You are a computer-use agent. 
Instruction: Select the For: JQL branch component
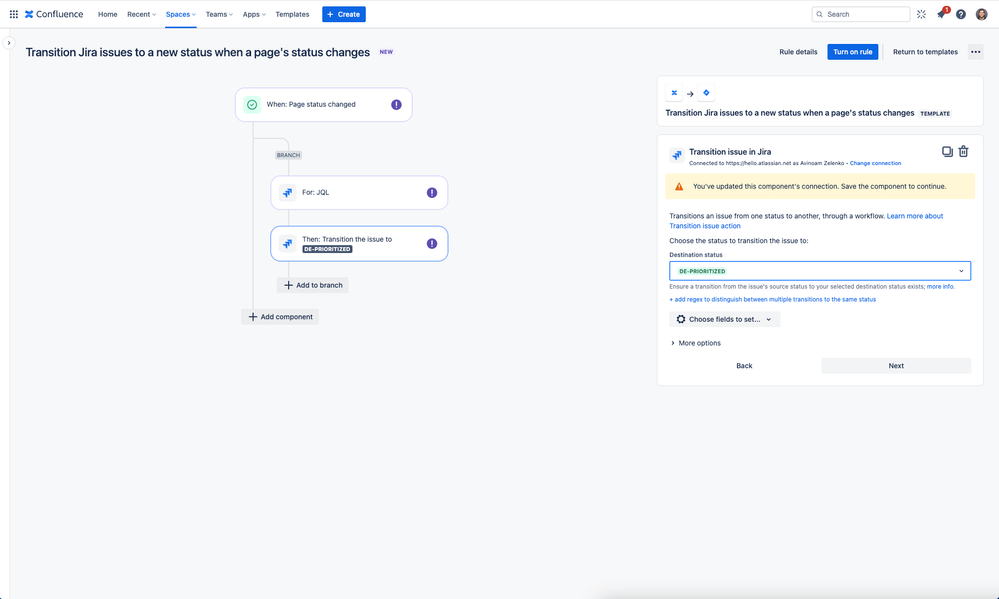coord(359,192)
